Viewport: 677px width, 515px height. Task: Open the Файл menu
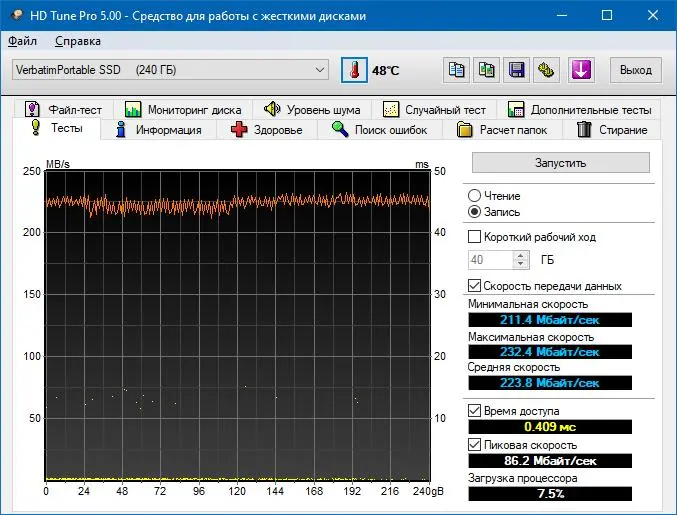click(22, 41)
